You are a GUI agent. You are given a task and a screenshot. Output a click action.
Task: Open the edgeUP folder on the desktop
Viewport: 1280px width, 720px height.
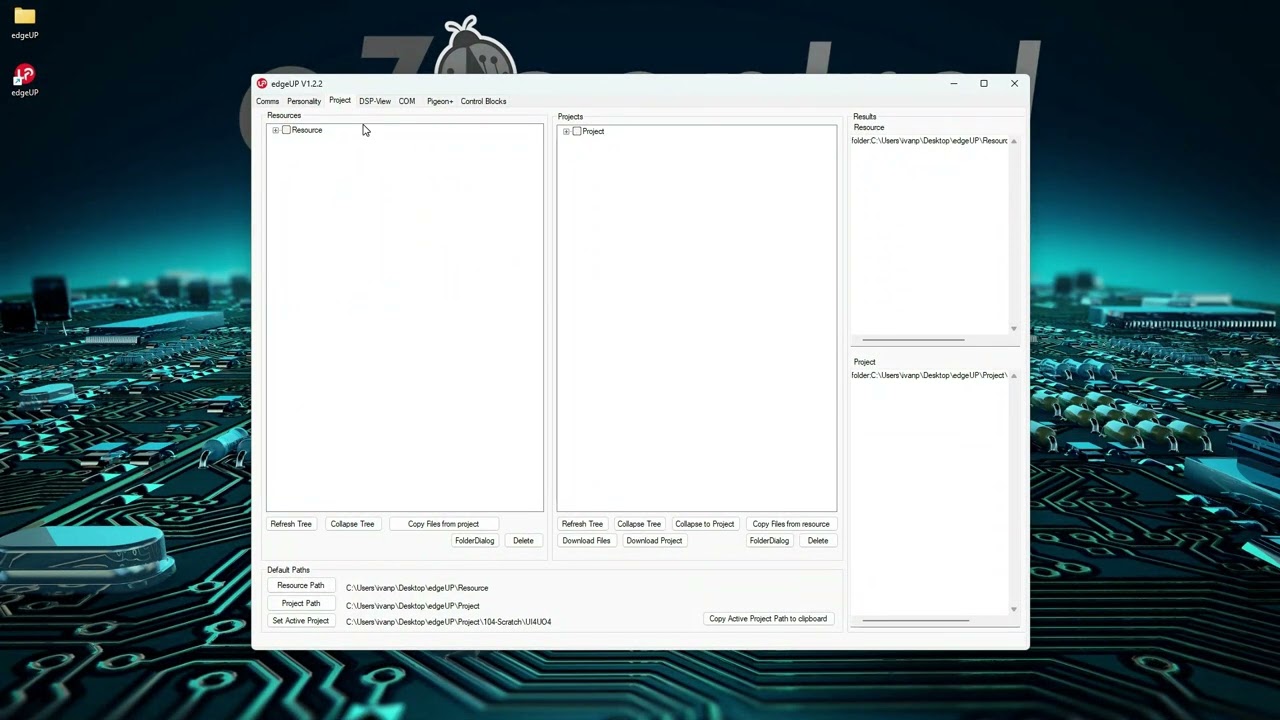[x=25, y=22]
